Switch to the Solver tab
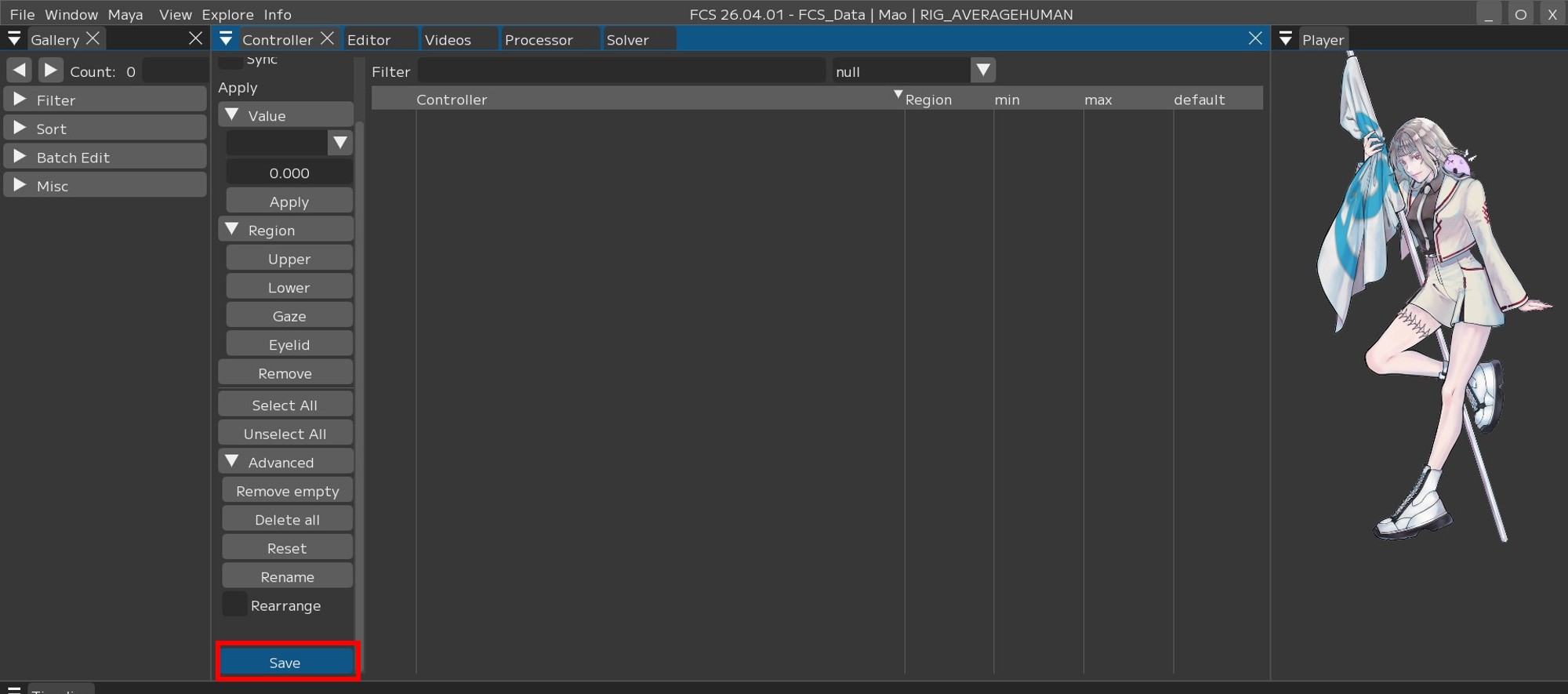 click(x=627, y=39)
